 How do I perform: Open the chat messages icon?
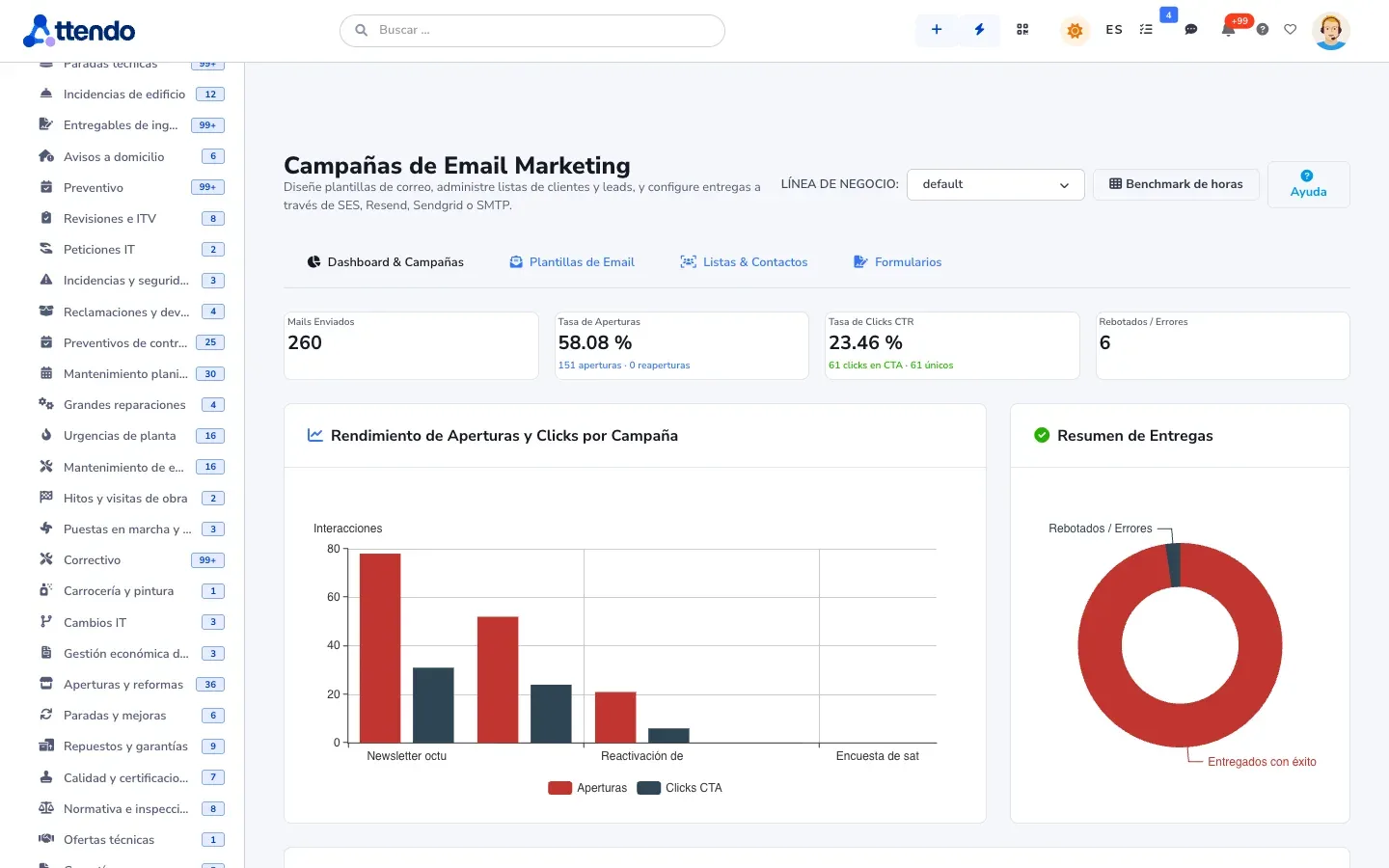click(x=1191, y=30)
